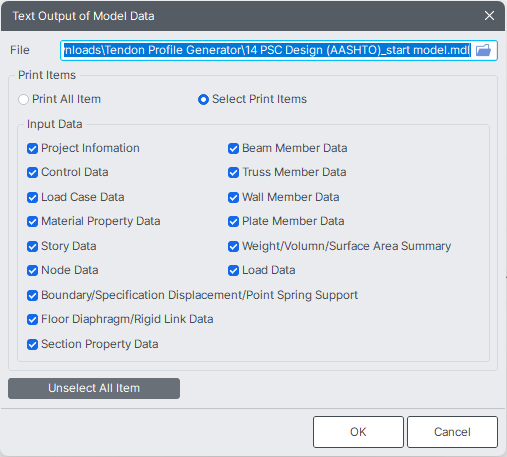
Task: Uncheck the Node Data item
Action: (x=32, y=270)
